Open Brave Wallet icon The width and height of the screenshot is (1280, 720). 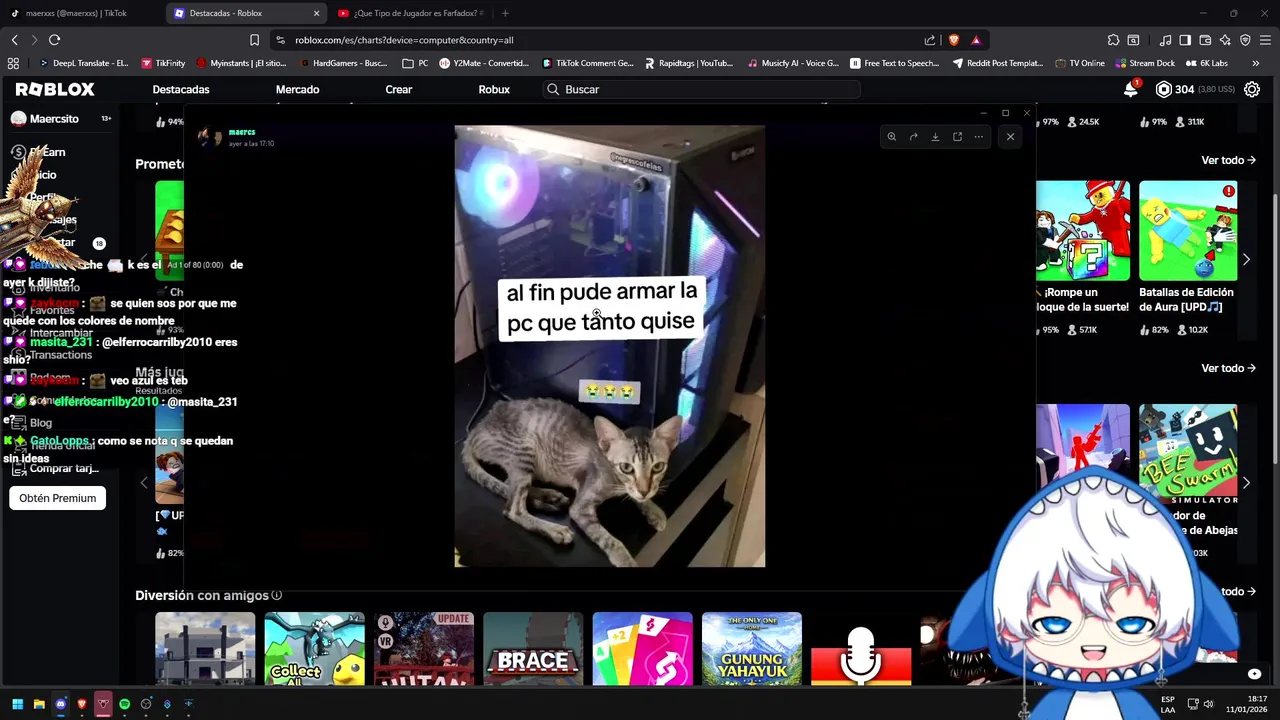(1205, 40)
